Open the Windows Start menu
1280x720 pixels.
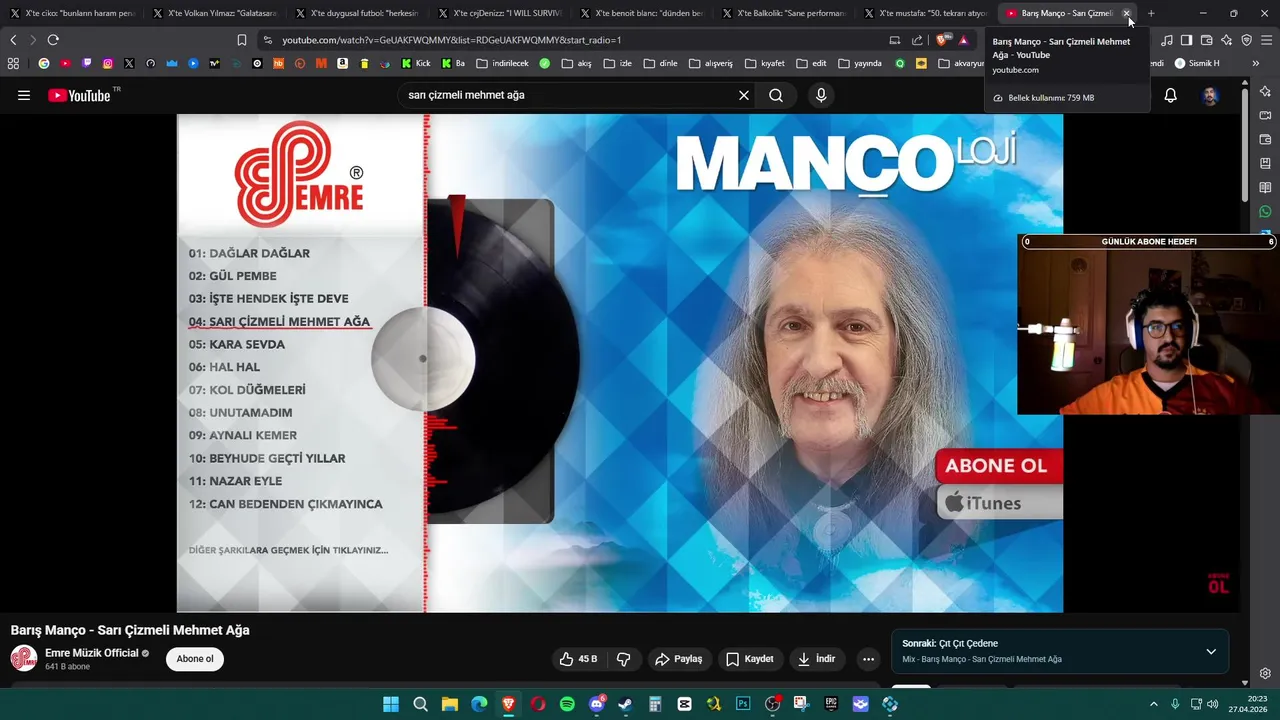[391, 704]
